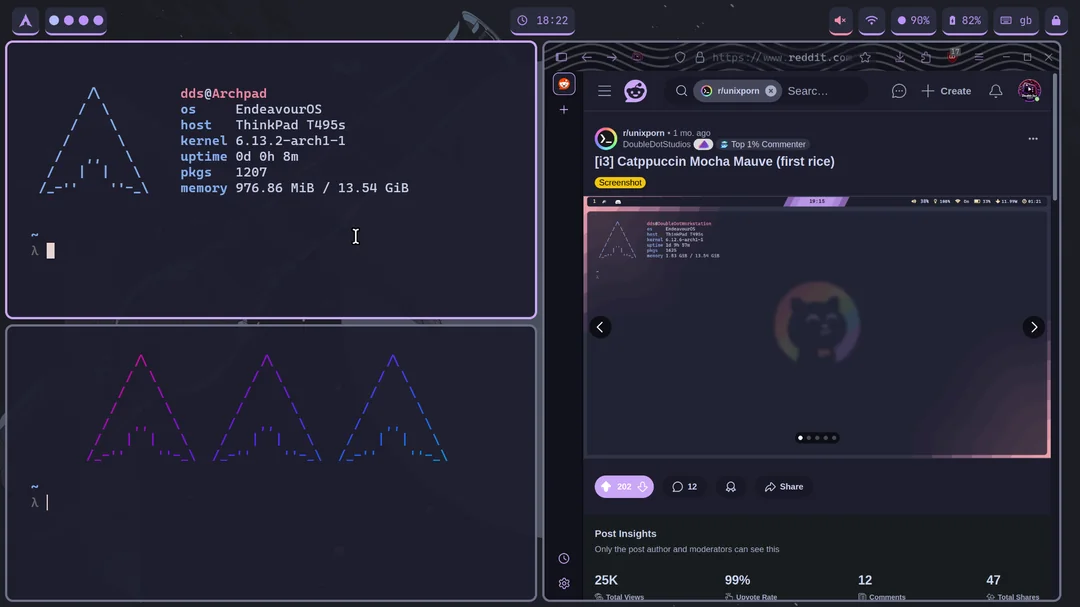Image resolution: width=1080 pixels, height=607 pixels.
Task: Open the sidebar settings gear
Action: click(564, 583)
